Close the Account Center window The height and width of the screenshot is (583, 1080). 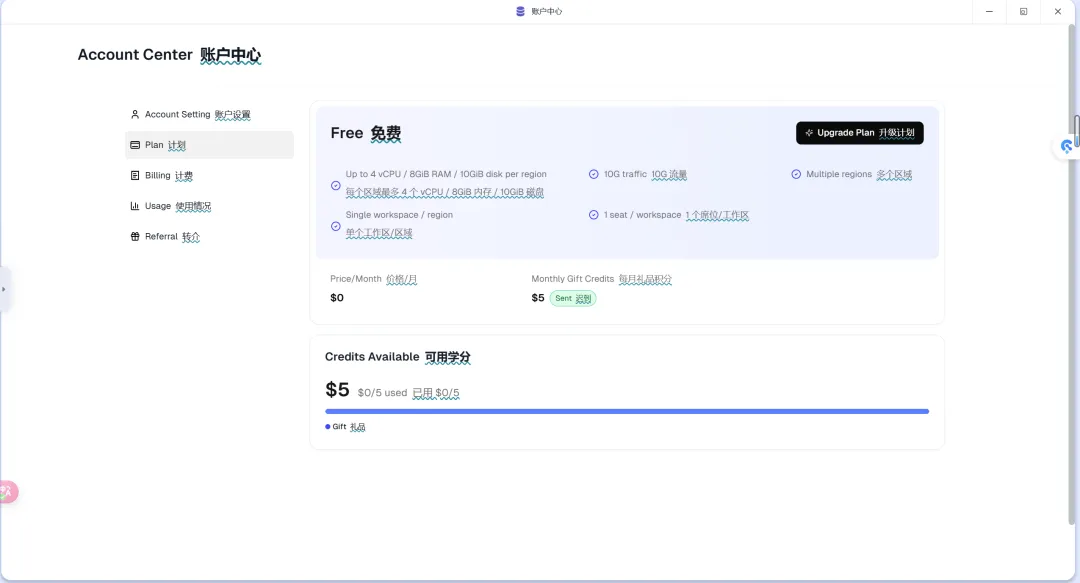click(x=1058, y=12)
